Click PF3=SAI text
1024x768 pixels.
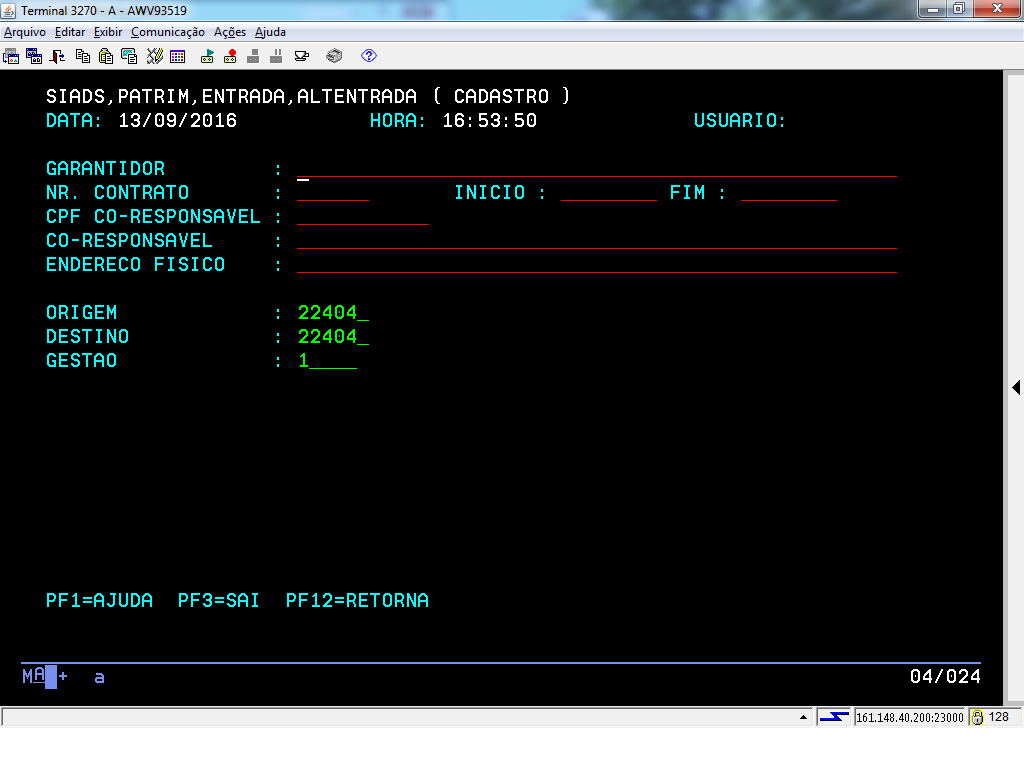(x=219, y=601)
